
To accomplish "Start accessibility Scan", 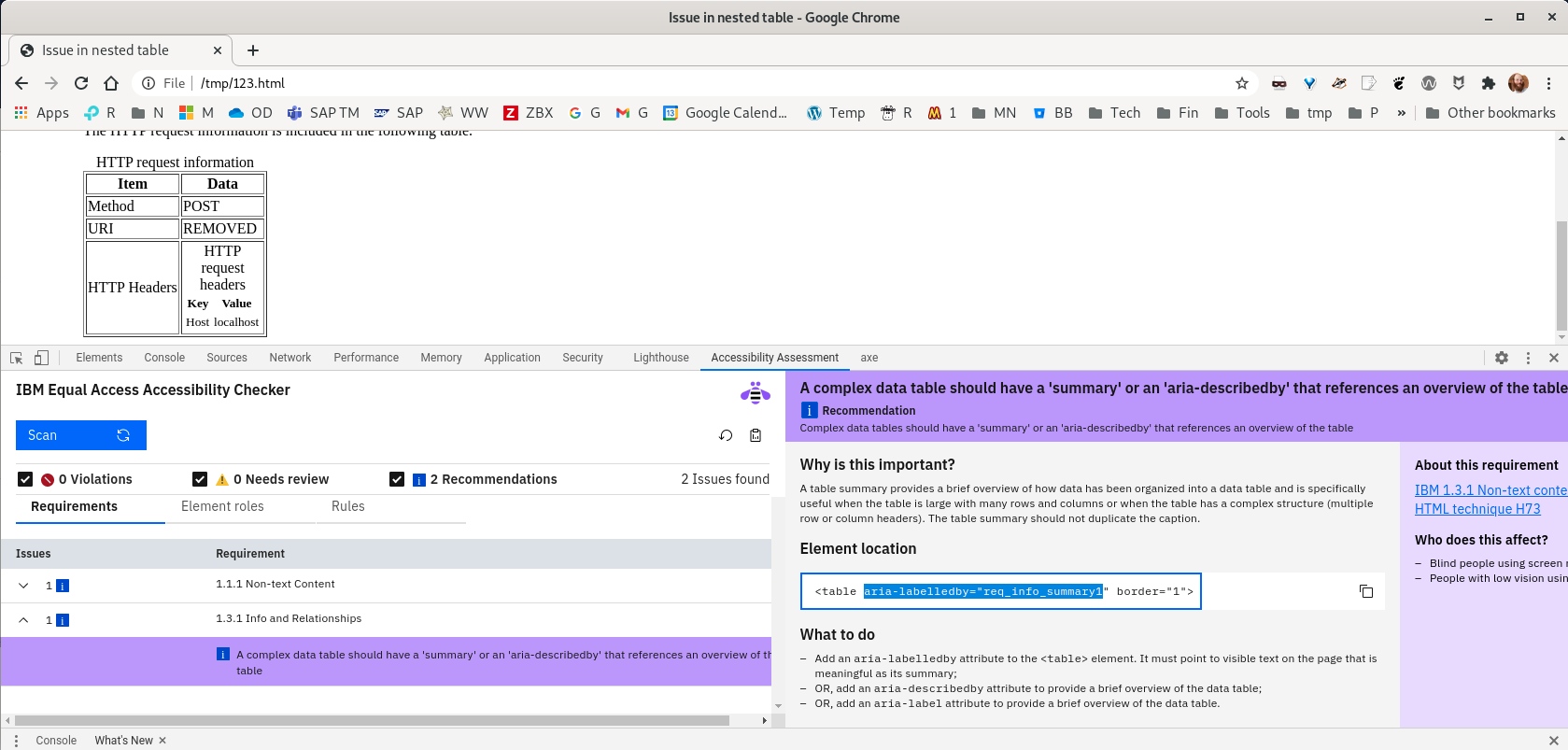I will (81, 435).
